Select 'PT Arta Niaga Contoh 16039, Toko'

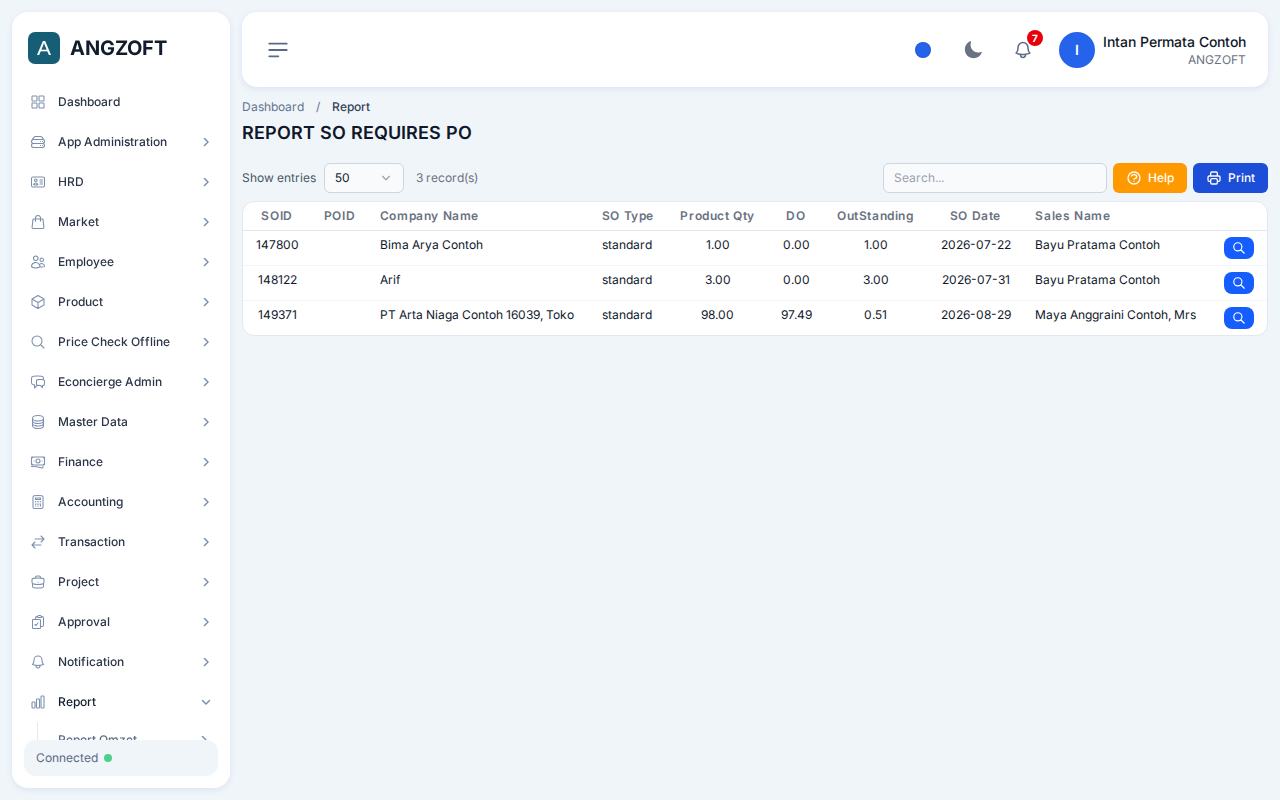pos(477,315)
